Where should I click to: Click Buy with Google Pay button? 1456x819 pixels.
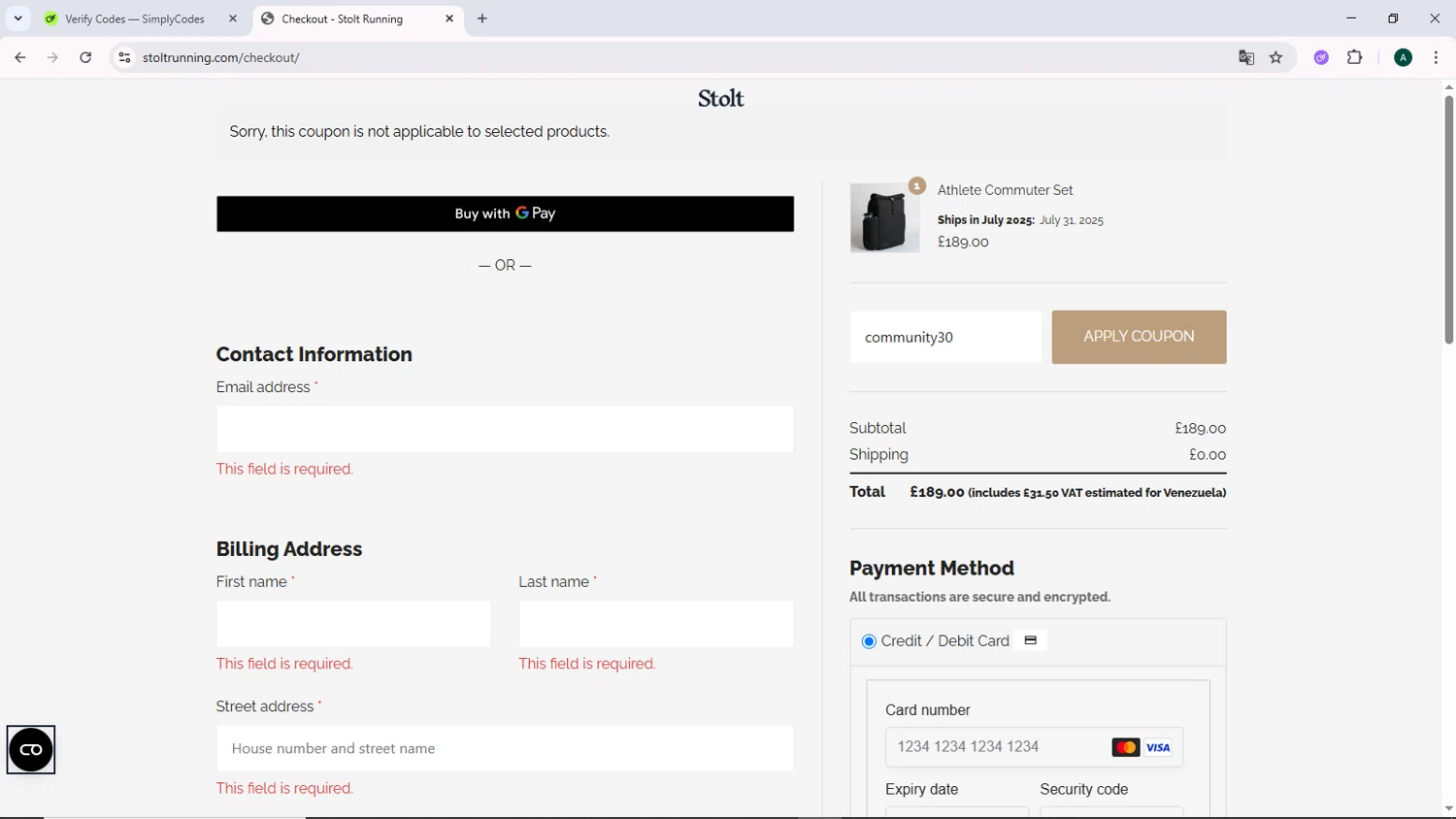coord(505,213)
